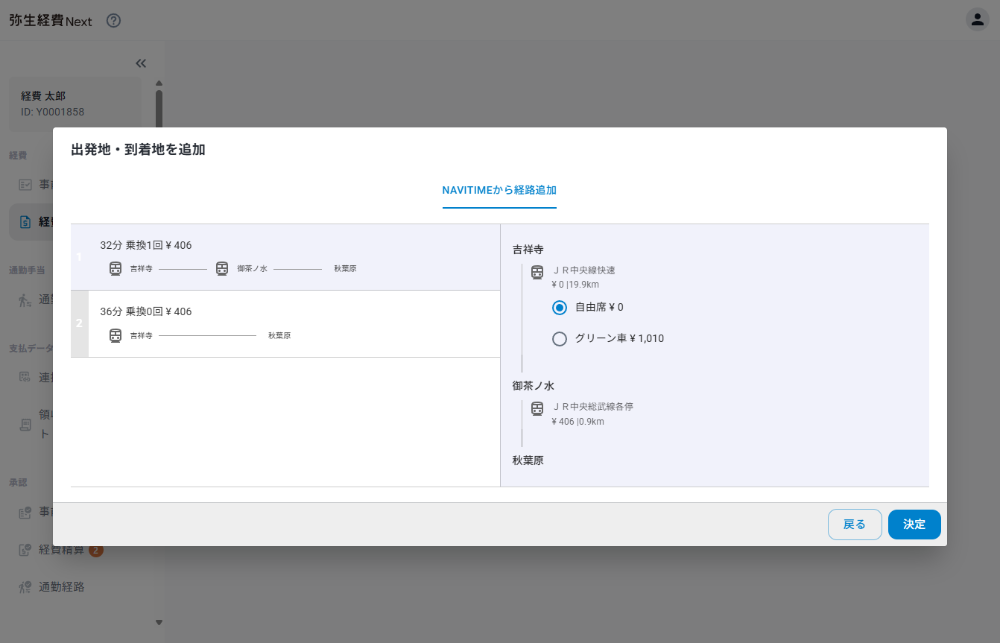Click the 経費精算 icon showing badge 2

point(27,549)
